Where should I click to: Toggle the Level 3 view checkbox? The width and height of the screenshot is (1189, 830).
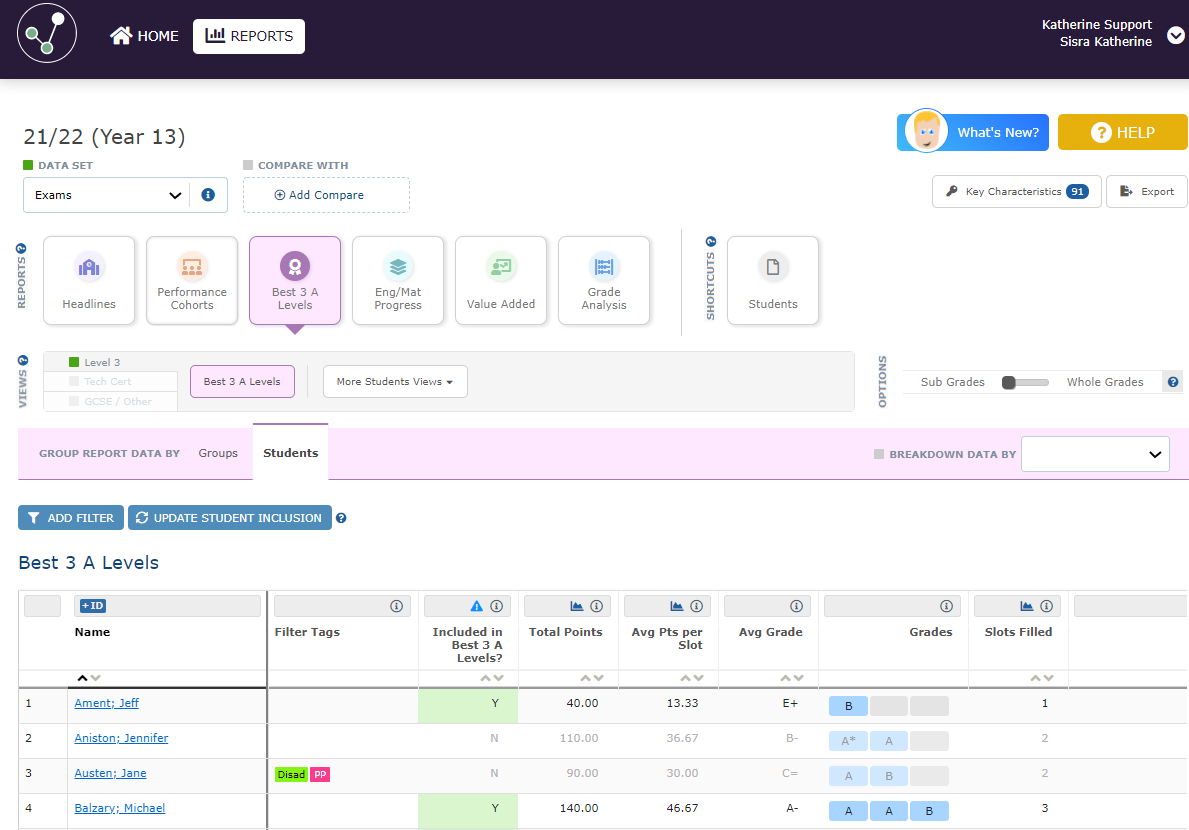[x=75, y=363]
